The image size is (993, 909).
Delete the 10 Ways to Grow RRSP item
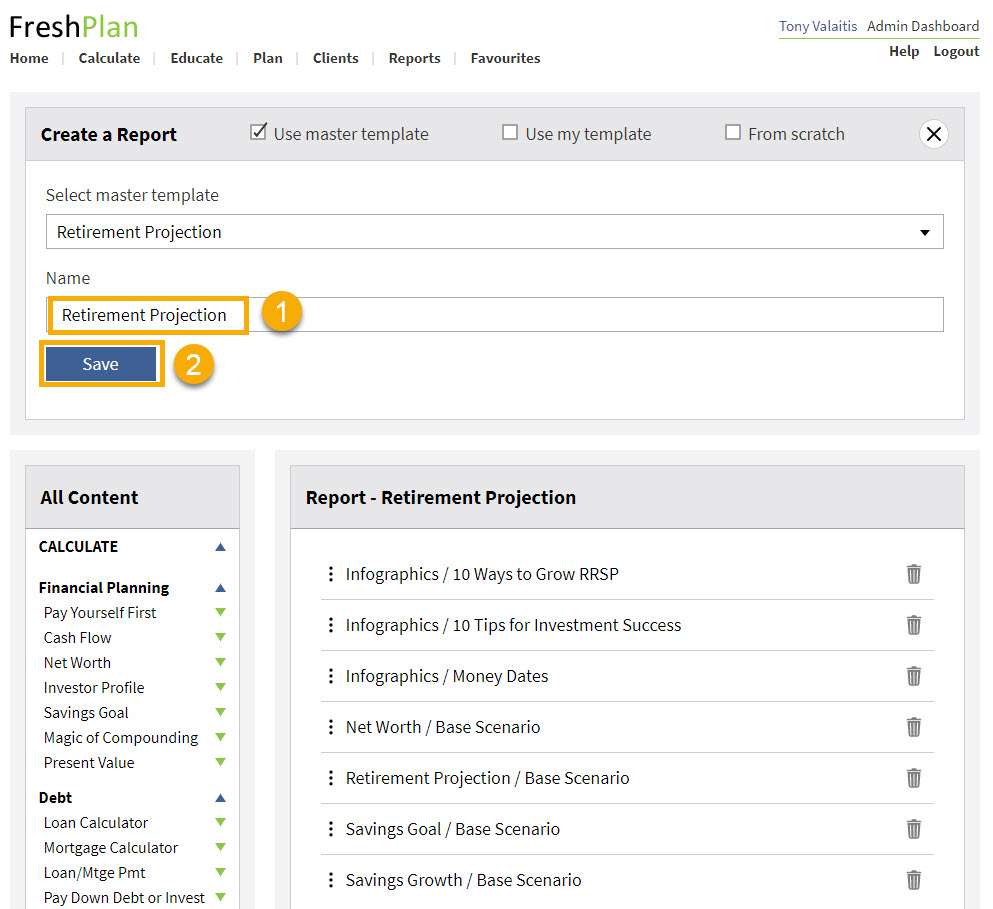click(x=913, y=574)
